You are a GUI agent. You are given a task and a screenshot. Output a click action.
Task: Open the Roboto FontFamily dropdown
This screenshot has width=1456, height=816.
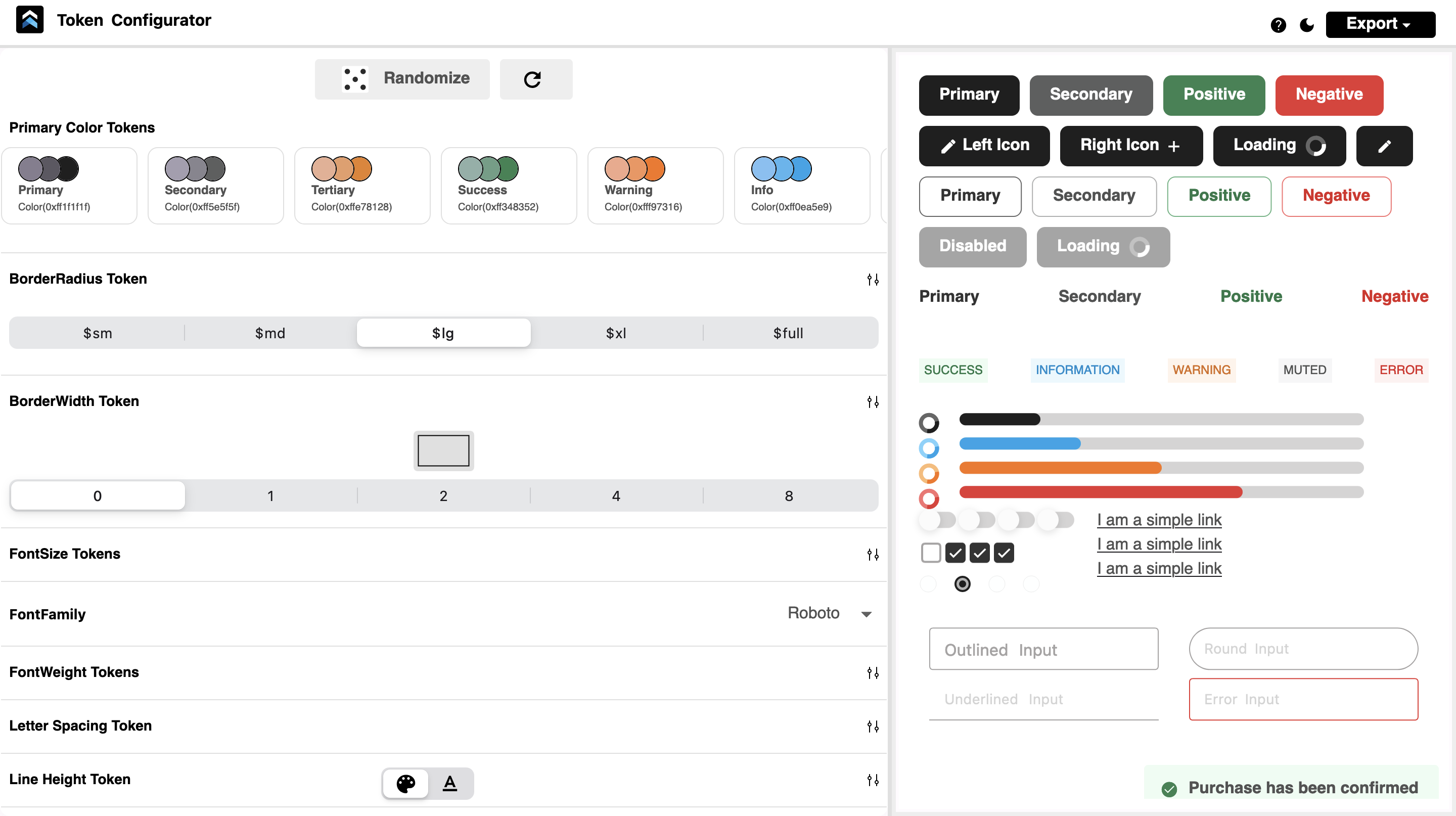pos(829,613)
